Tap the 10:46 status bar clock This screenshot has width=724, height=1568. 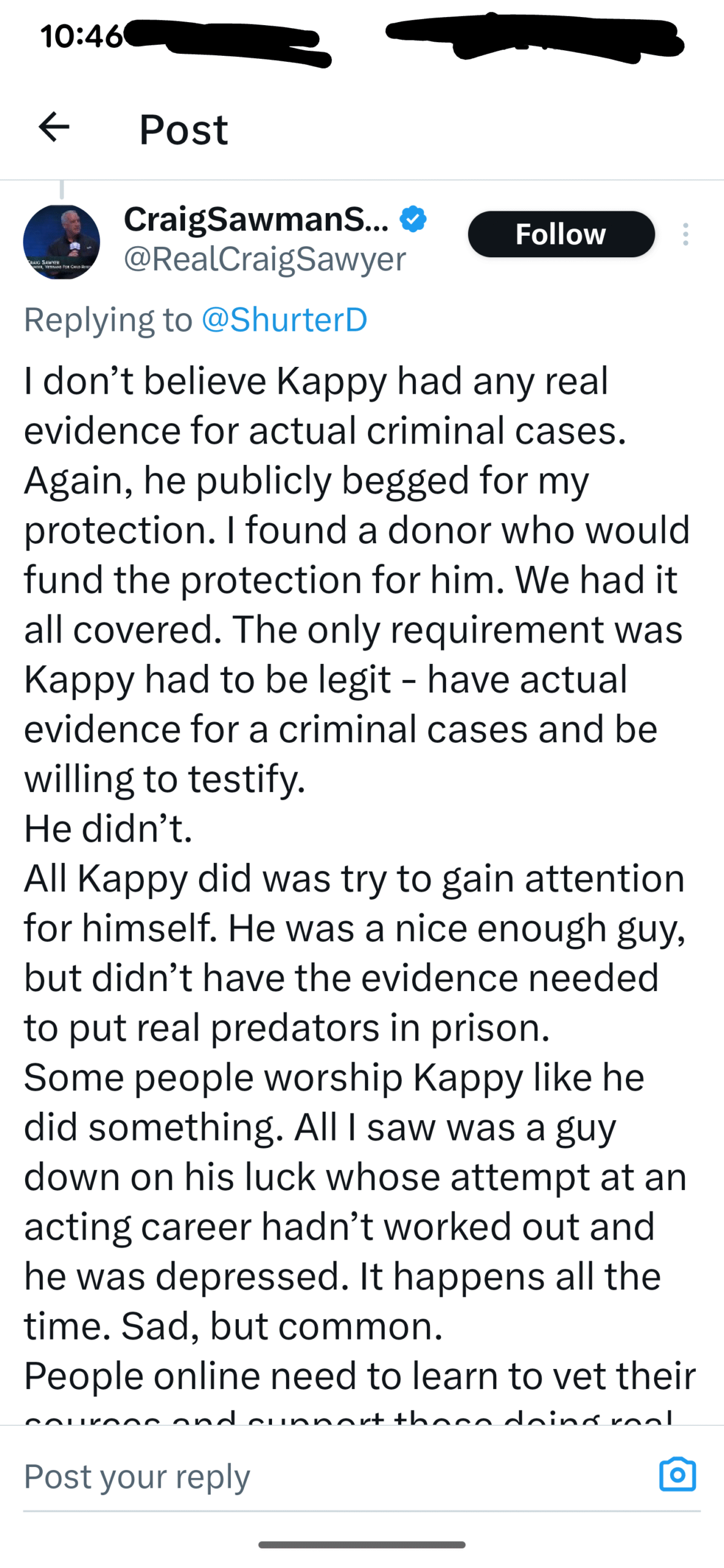click(x=81, y=36)
